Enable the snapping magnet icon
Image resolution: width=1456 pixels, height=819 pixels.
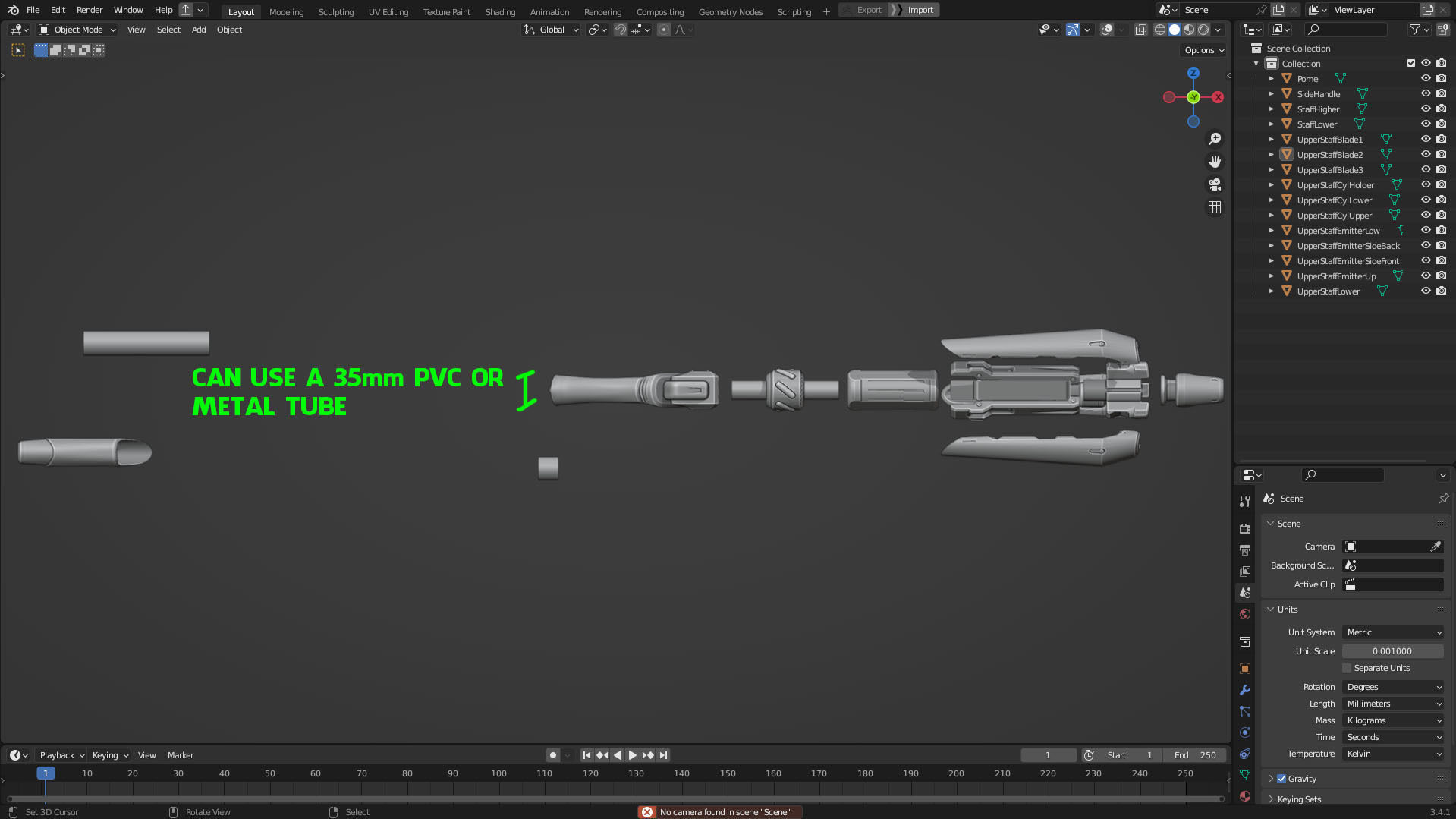point(620,30)
